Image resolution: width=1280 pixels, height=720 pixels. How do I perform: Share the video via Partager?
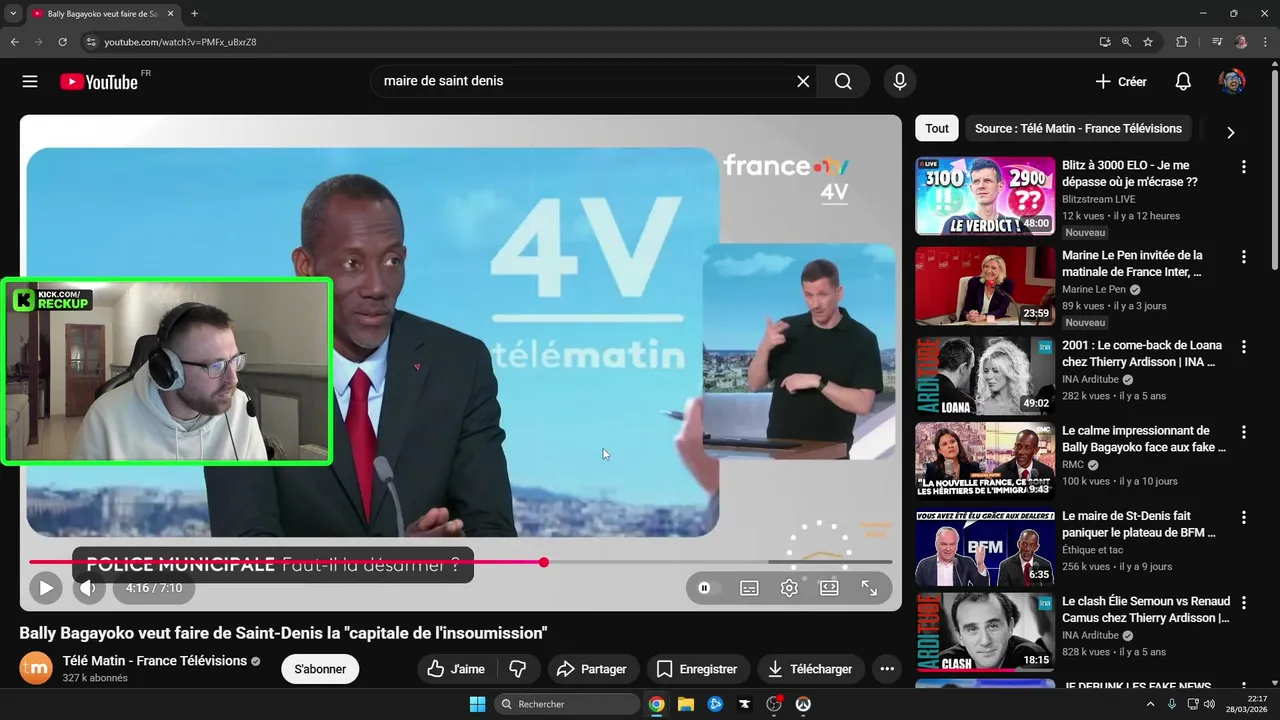pos(591,669)
